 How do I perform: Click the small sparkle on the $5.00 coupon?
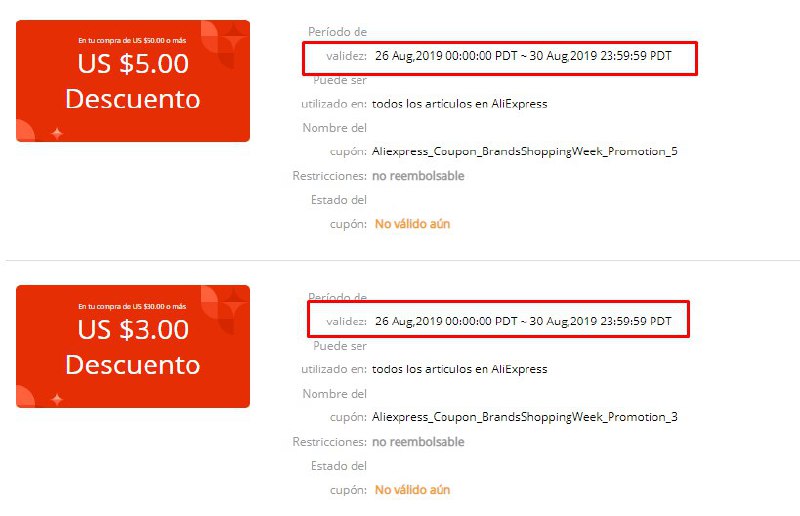point(57,133)
